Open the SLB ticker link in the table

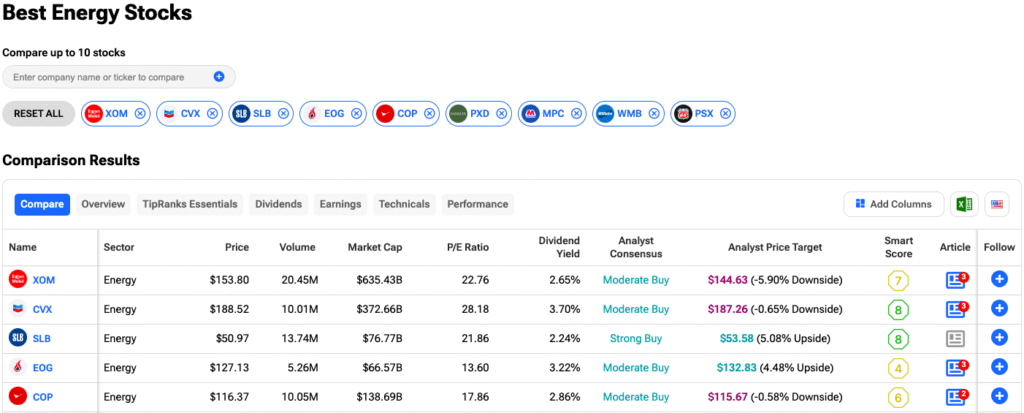42,339
